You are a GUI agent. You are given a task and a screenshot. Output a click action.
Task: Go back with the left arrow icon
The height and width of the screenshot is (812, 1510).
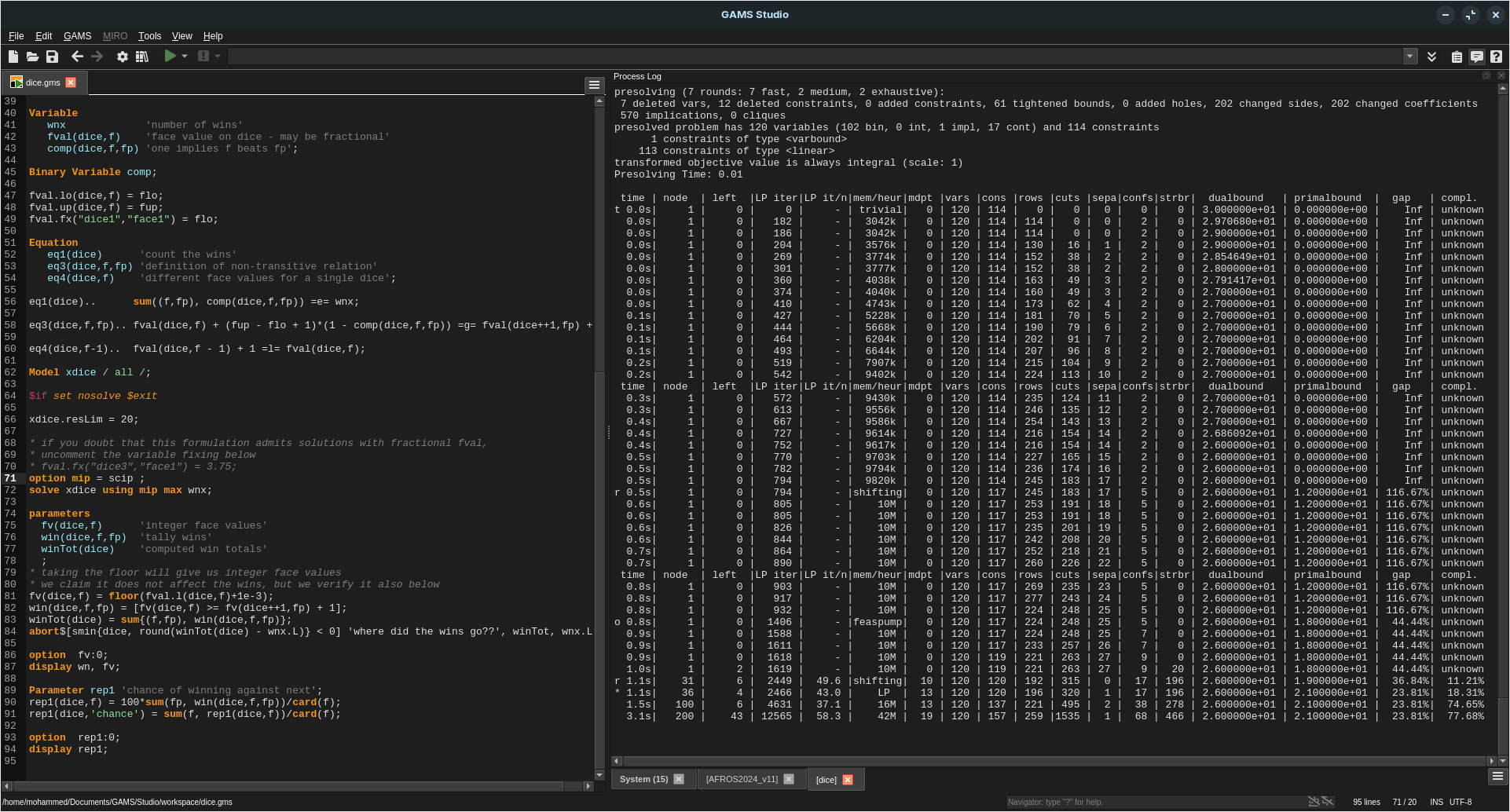point(77,57)
